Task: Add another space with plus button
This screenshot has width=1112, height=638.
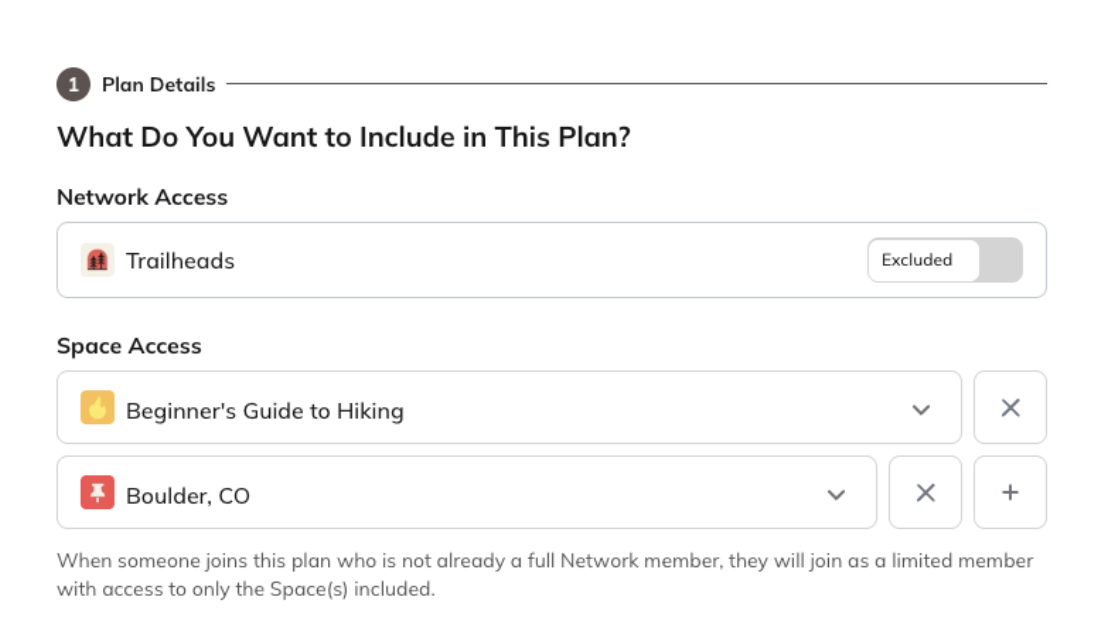Action: coord(1010,493)
